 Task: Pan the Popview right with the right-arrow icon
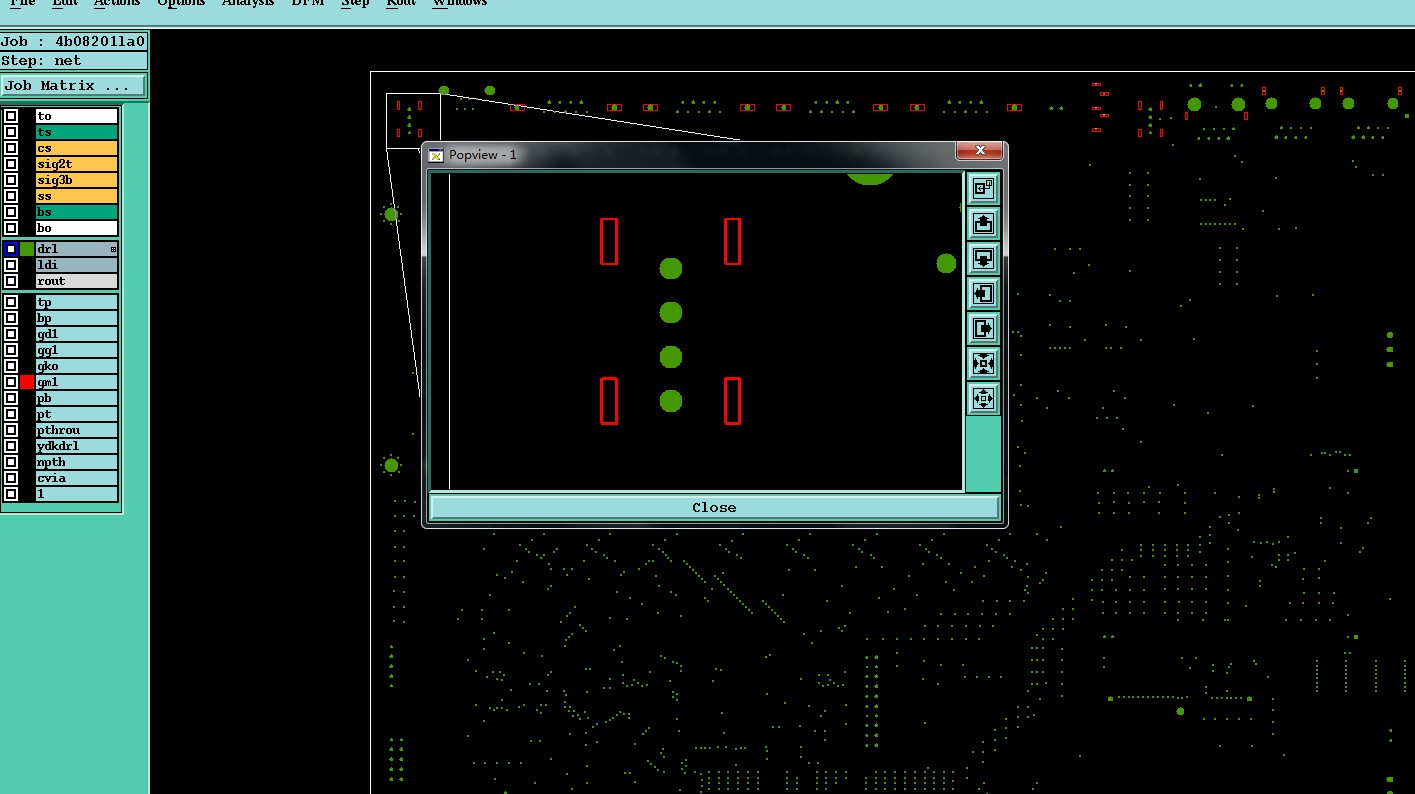coord(983,328)
